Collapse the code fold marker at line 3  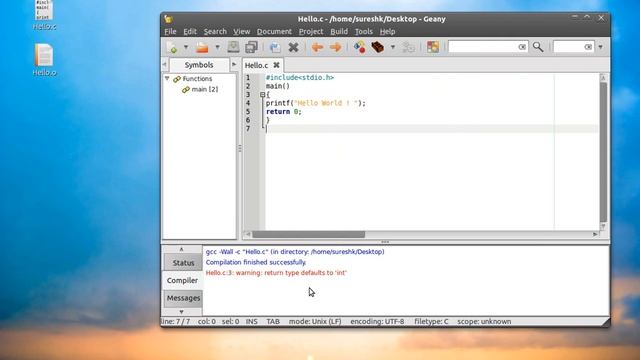point(262,95)
